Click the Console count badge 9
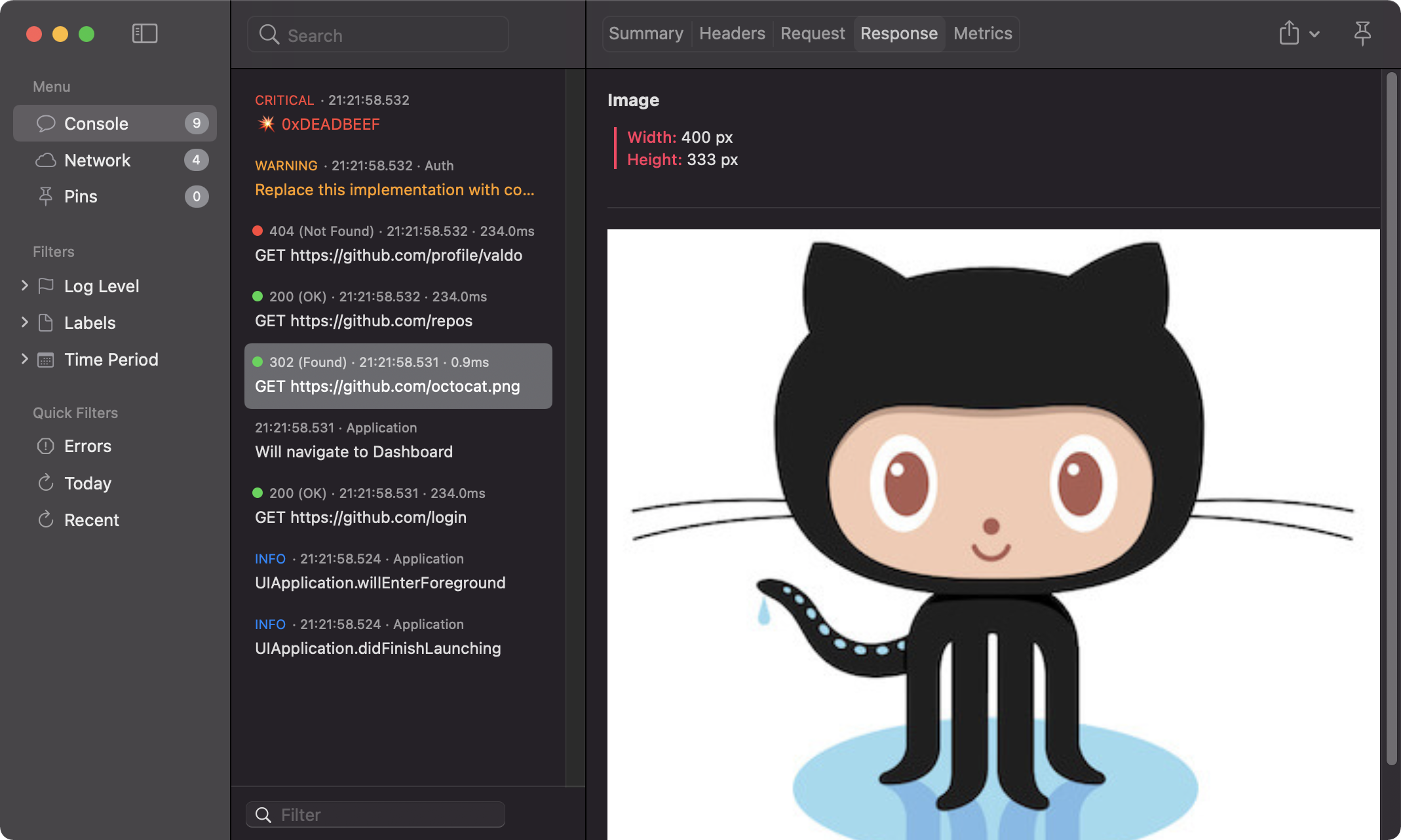 click(197, 123)
